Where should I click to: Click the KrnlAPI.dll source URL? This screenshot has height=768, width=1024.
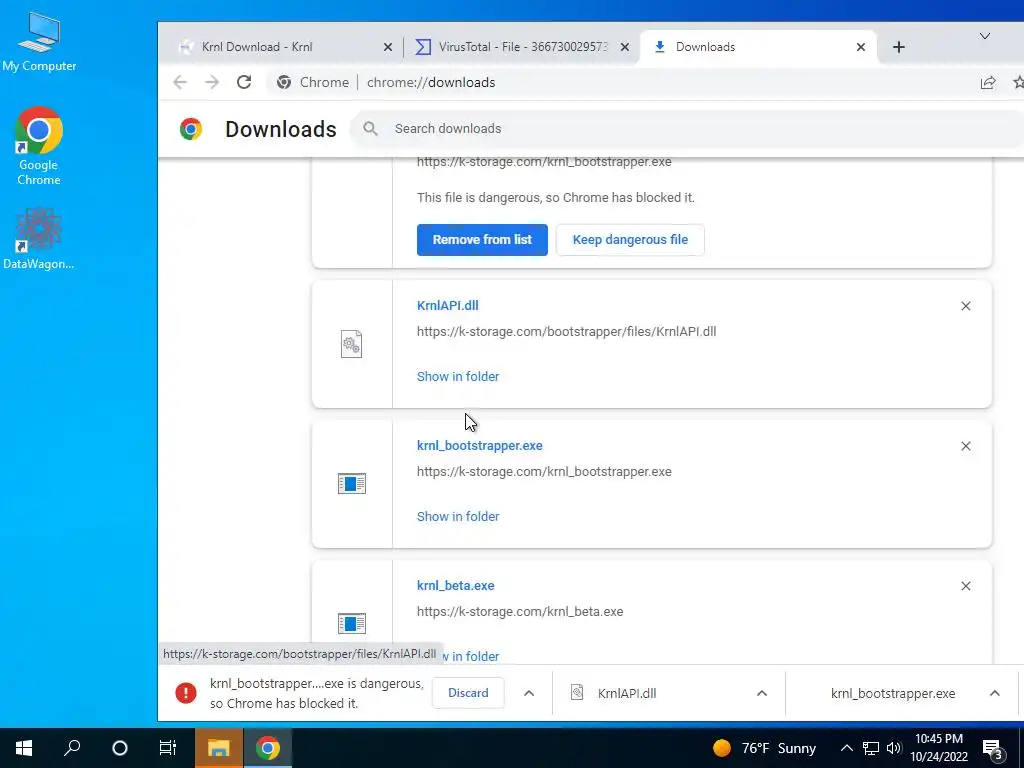(x=566, y=331)
